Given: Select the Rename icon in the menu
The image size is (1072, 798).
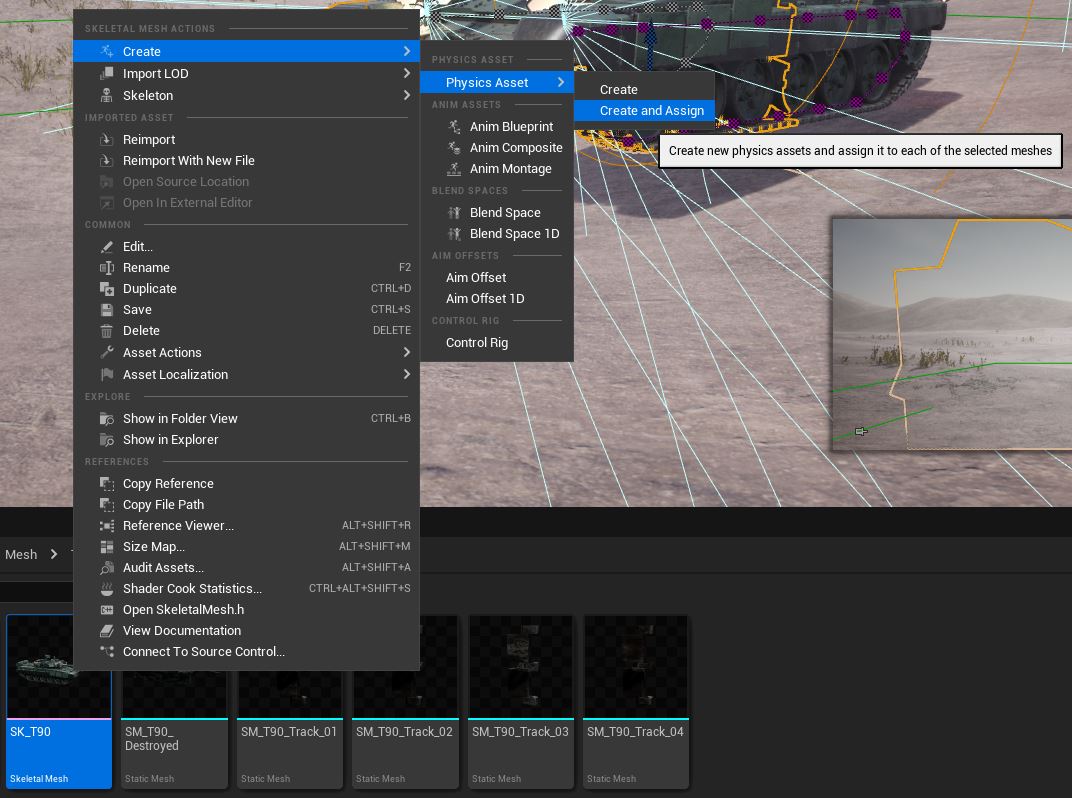Looking at the screenshot, I should click(x=107, y=267).
